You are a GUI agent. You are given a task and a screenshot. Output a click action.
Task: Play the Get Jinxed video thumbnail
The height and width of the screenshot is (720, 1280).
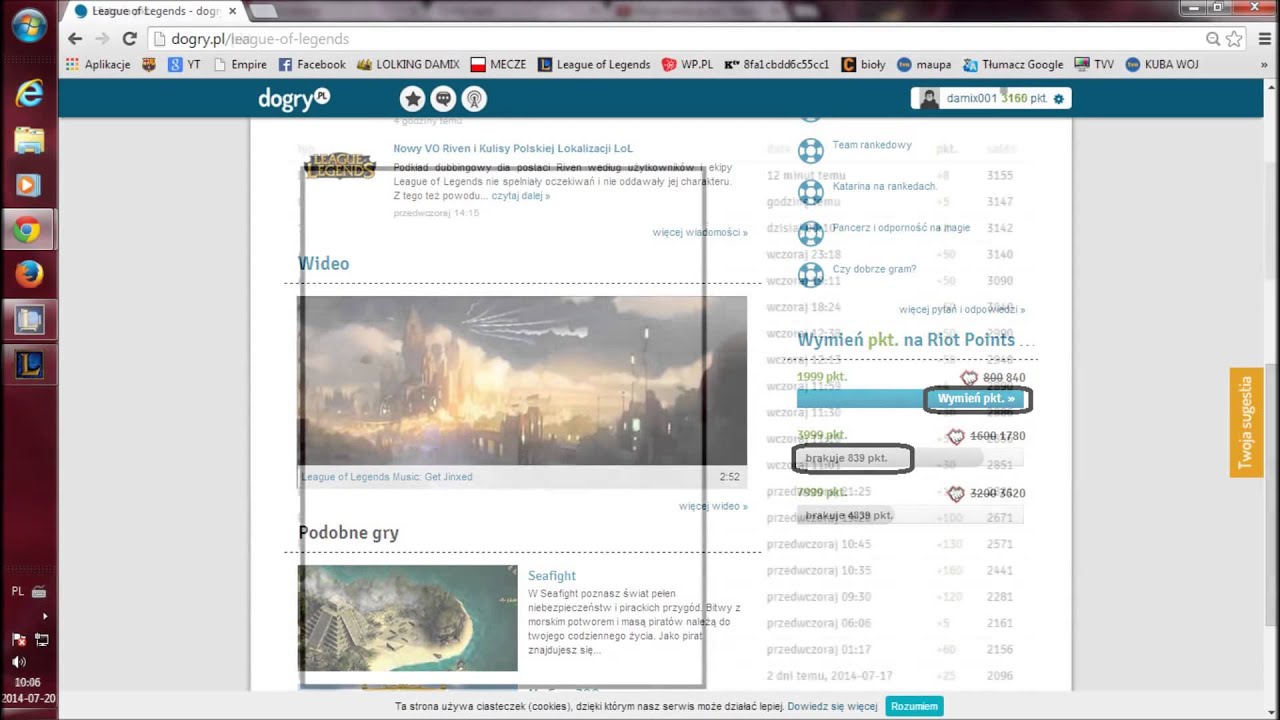522,380
